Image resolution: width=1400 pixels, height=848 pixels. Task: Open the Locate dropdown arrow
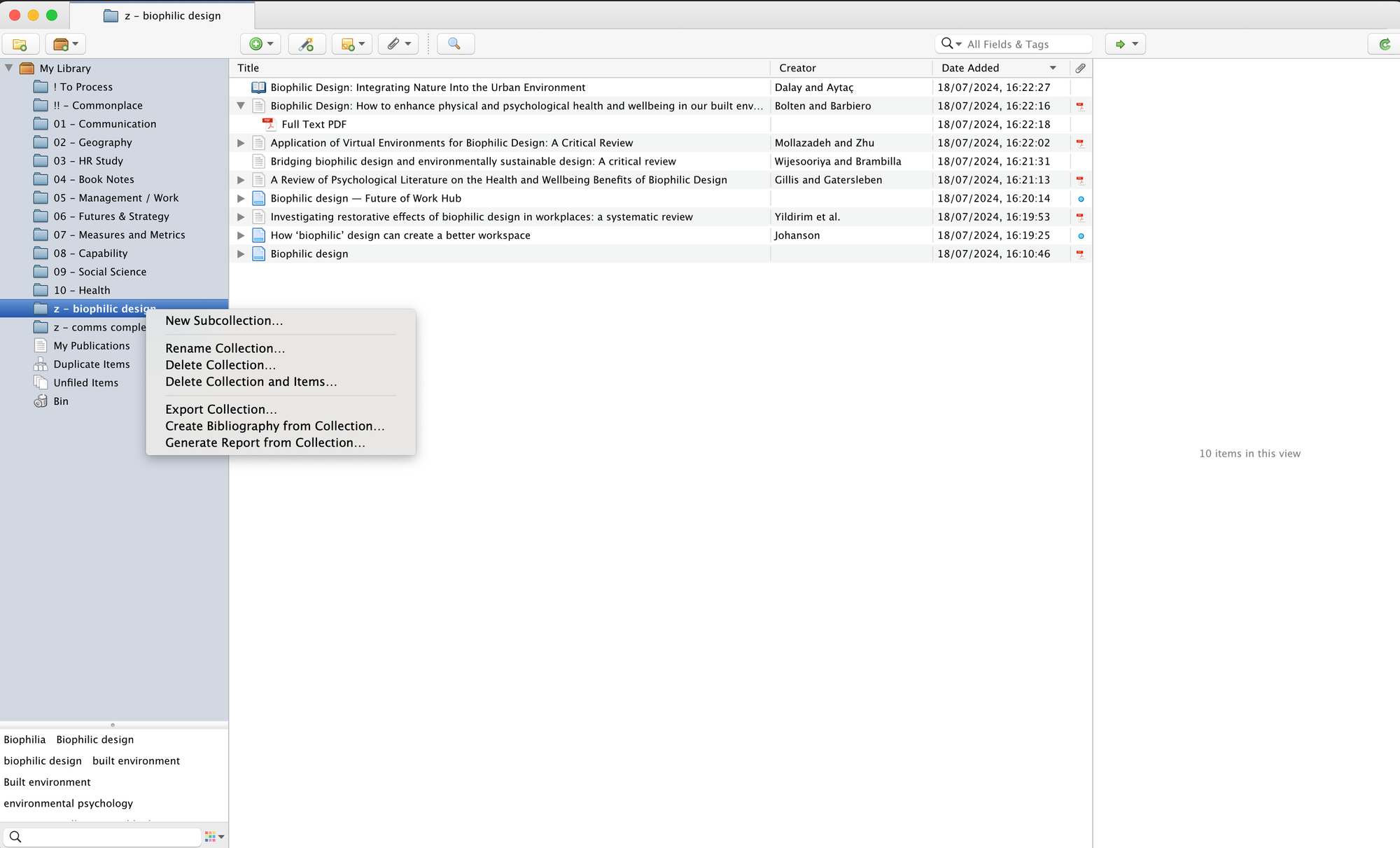[x=1134, y=43]
